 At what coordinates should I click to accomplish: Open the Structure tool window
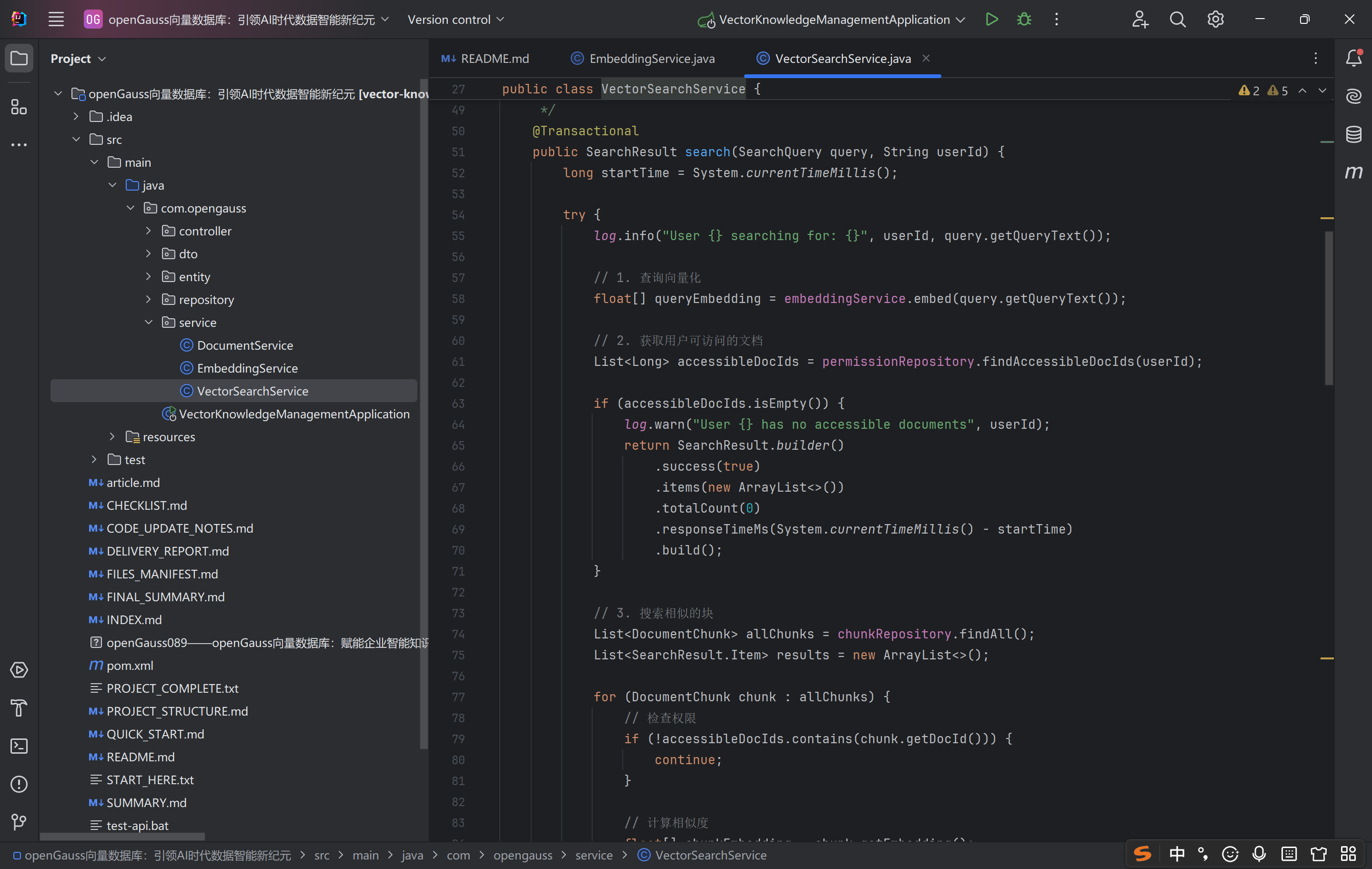click(19, 107)
